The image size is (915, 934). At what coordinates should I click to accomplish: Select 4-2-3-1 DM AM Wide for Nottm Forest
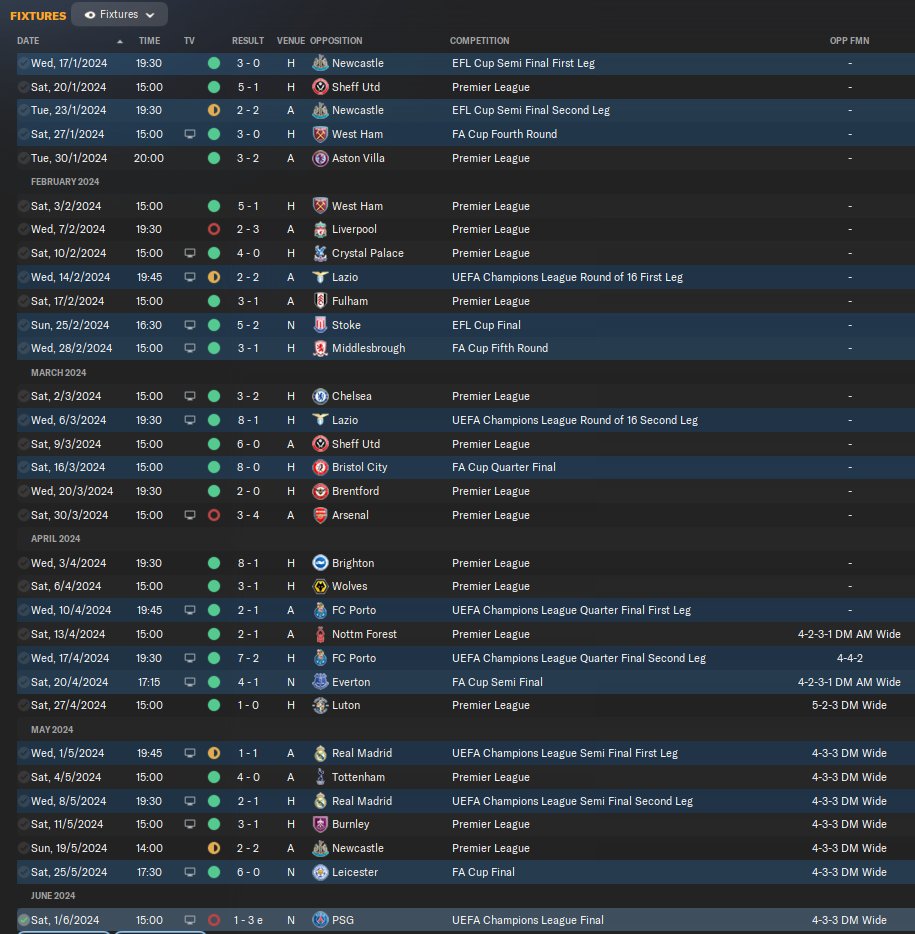849,634
